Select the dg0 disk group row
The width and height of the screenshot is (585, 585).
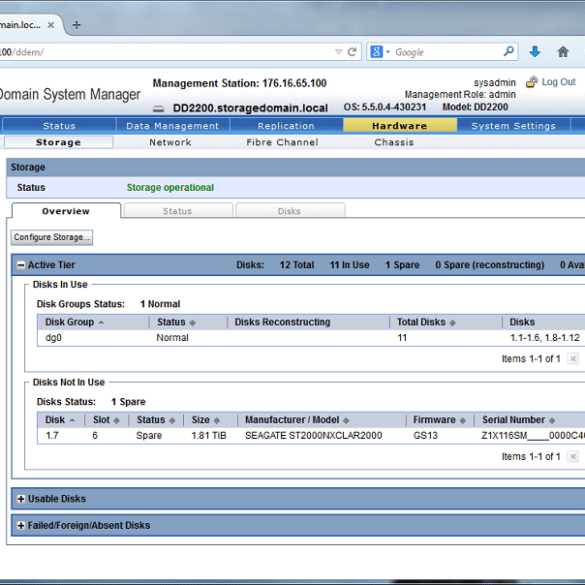point(311,338)
